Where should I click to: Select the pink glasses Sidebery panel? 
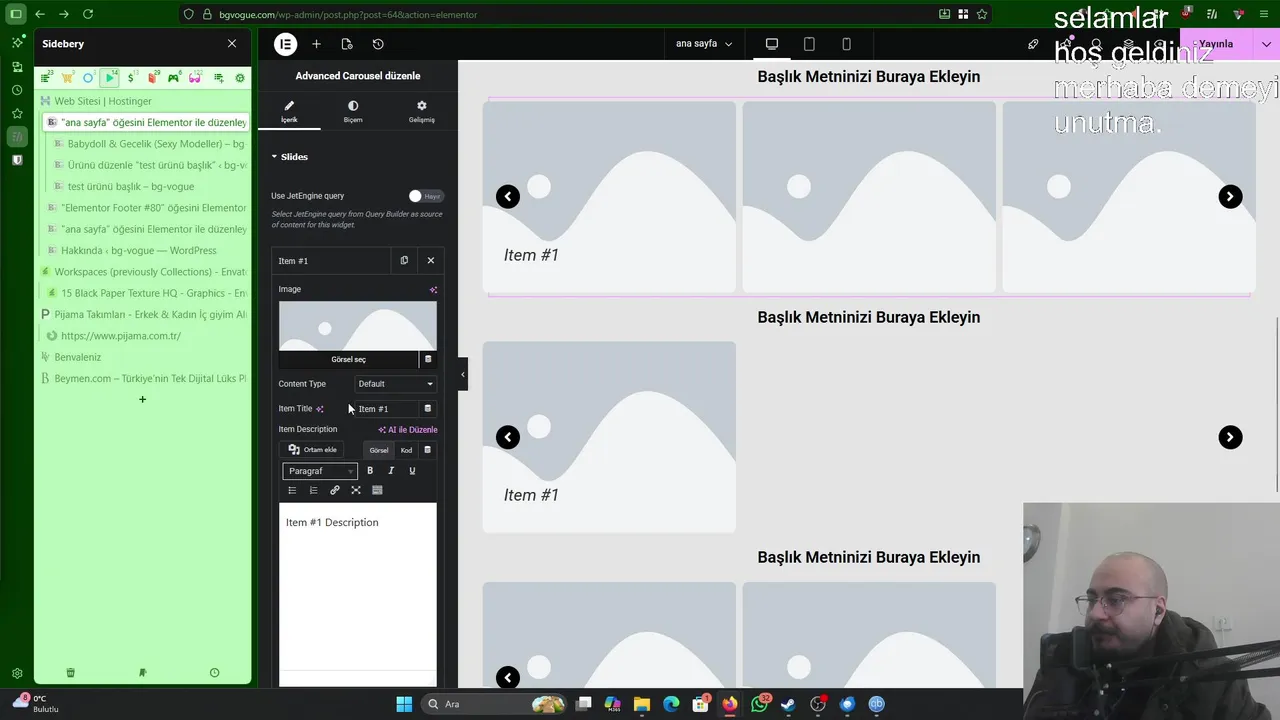pos(195,78)
